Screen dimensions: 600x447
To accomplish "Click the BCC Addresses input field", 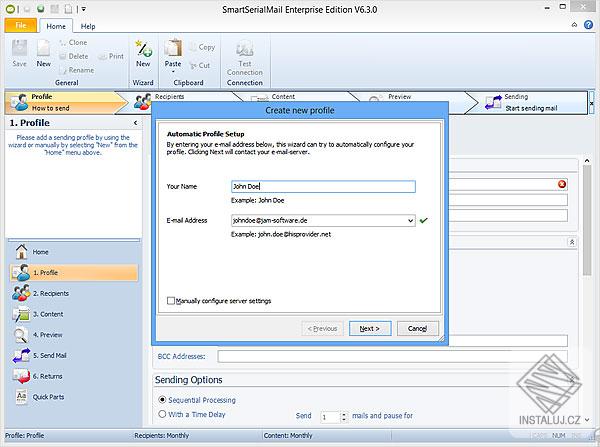I will click(x=393, y=356).
